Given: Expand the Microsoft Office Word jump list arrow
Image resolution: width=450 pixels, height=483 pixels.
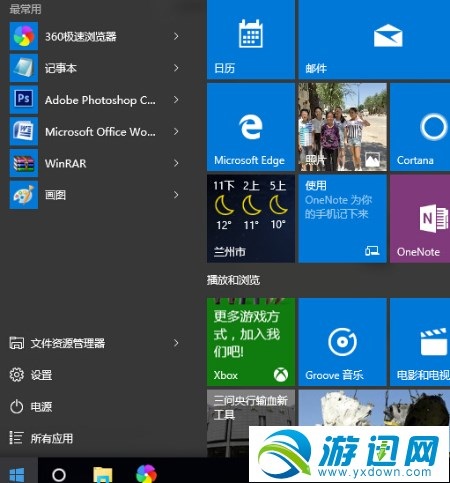Looking at the screenshot, I should tap(176, 131).
